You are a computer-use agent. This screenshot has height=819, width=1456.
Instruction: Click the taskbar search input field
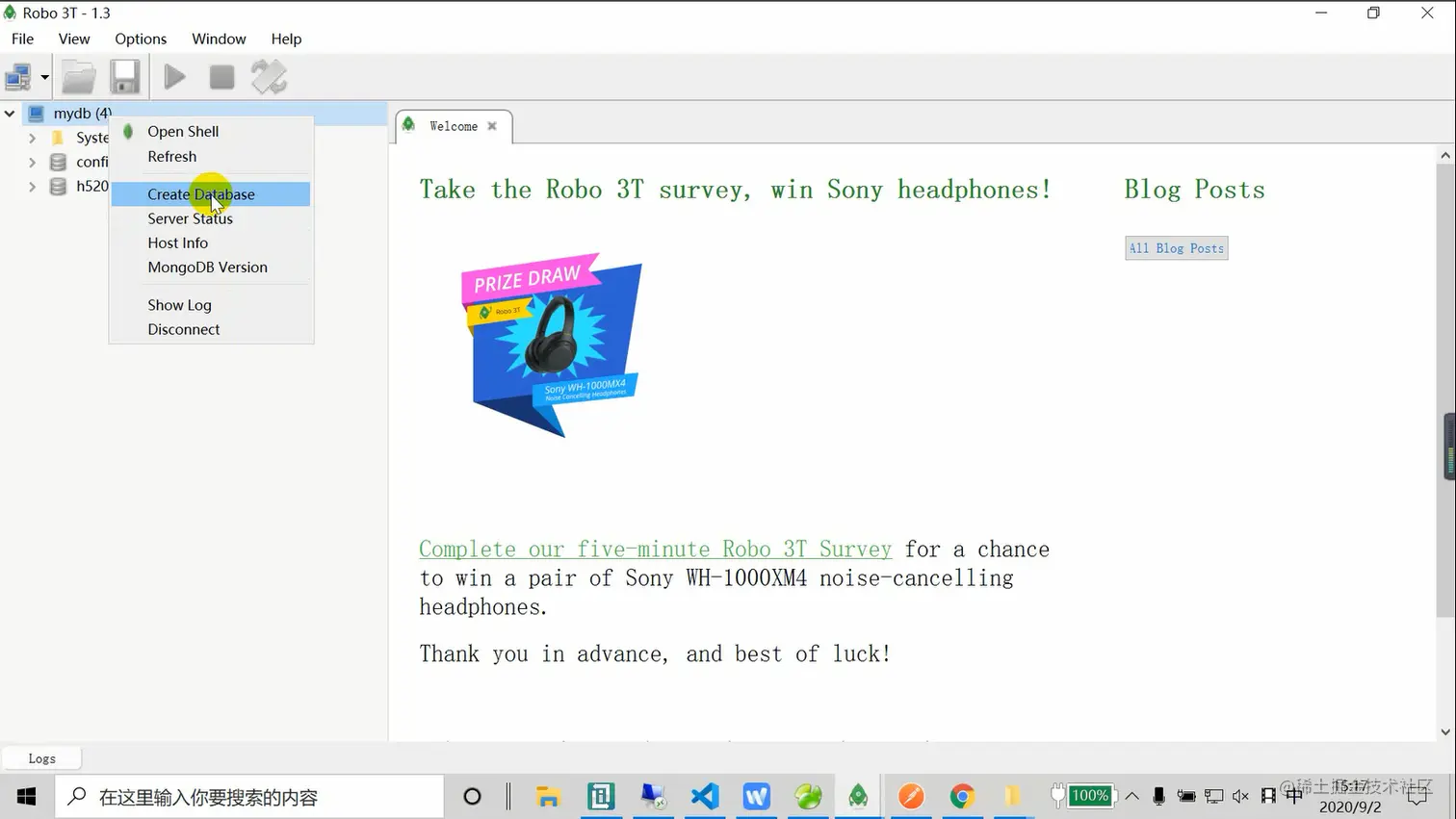[x=249, y=797]
